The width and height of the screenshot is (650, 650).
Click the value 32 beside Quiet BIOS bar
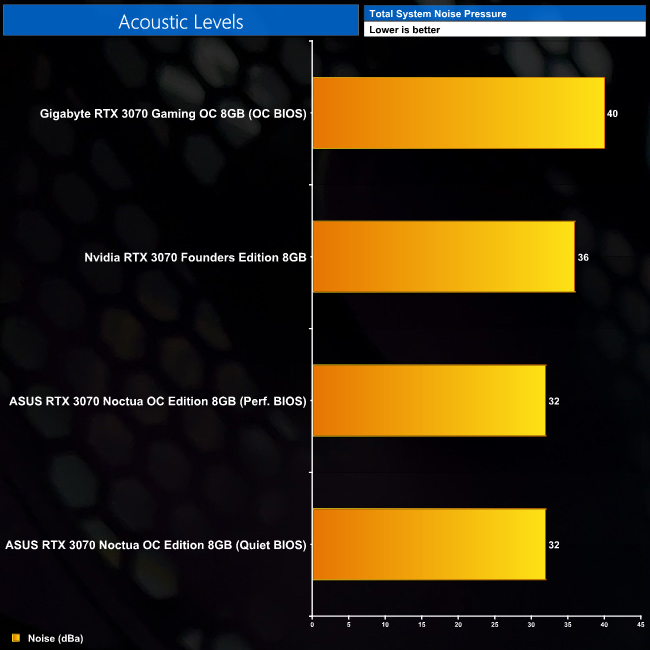click(x=553, y=545)
